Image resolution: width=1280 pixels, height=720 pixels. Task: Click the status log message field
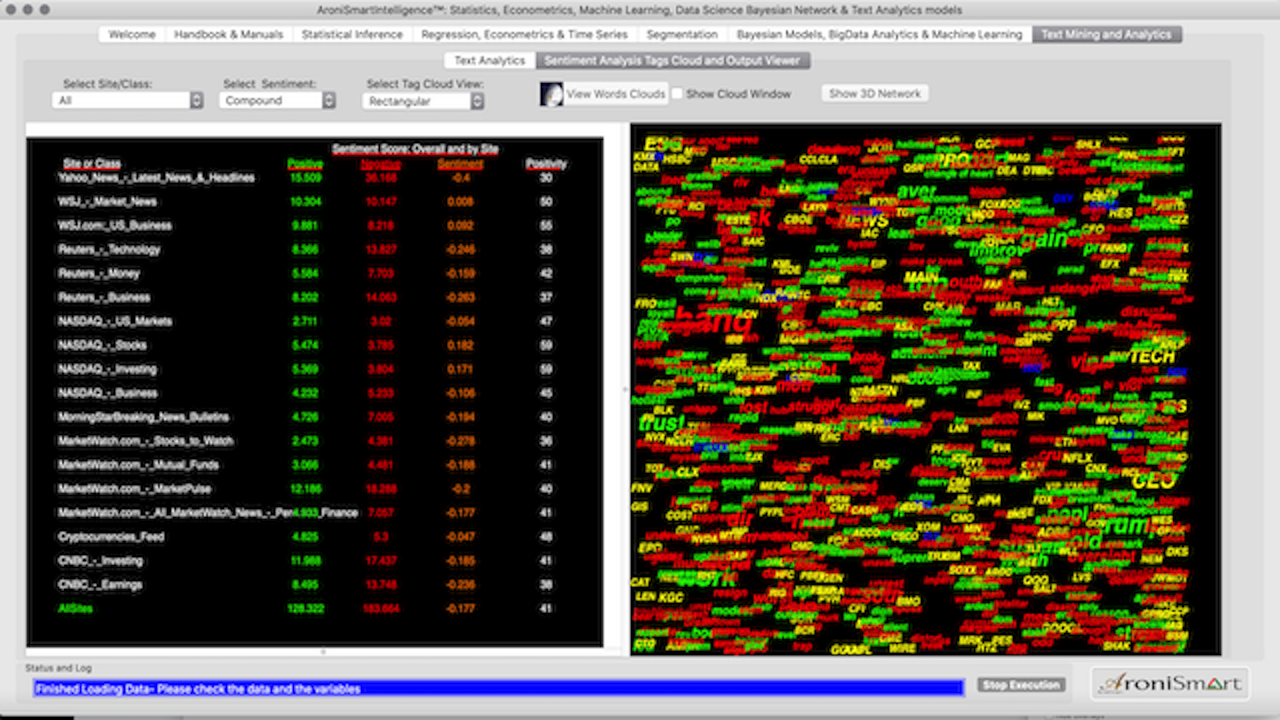[497, 688]
